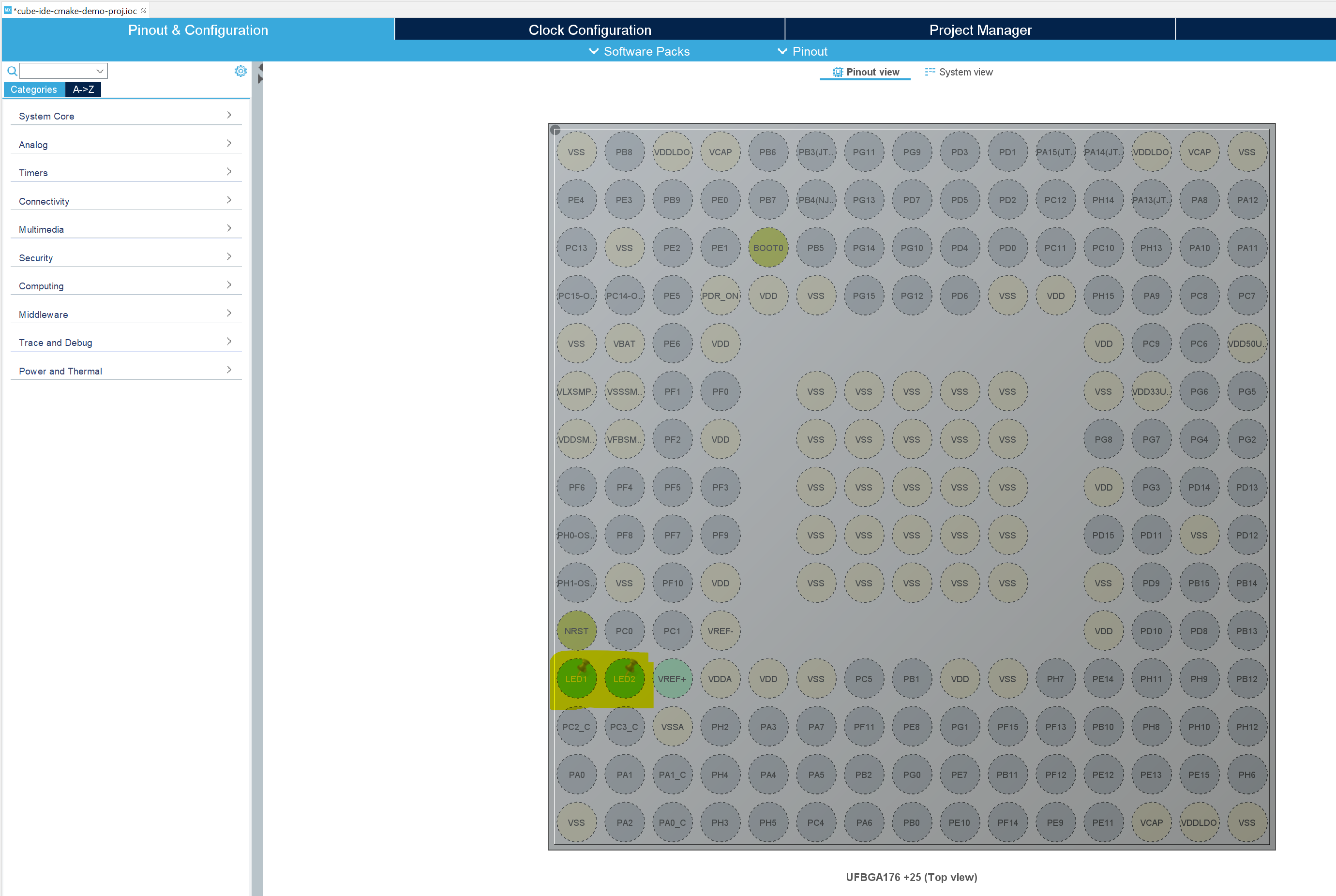1336x896 pixels.
Task: Expand the Pinout dropdown menu
Action: (x=808, y=51)
